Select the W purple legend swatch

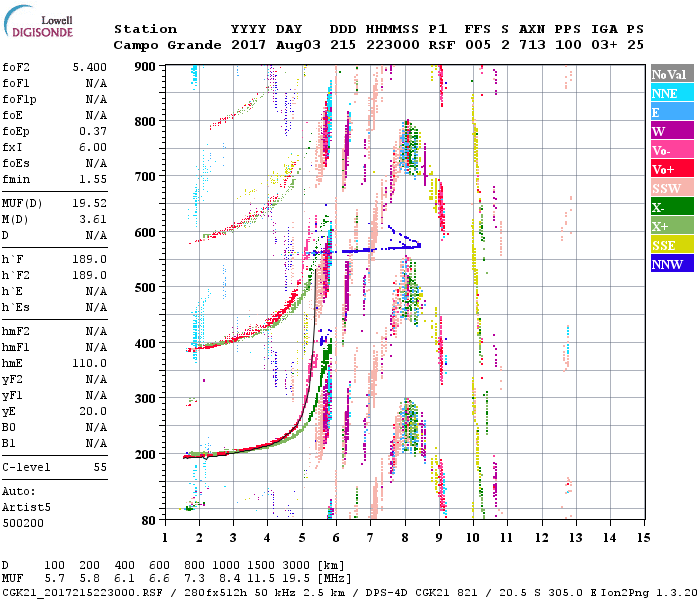tap(672, 131)
